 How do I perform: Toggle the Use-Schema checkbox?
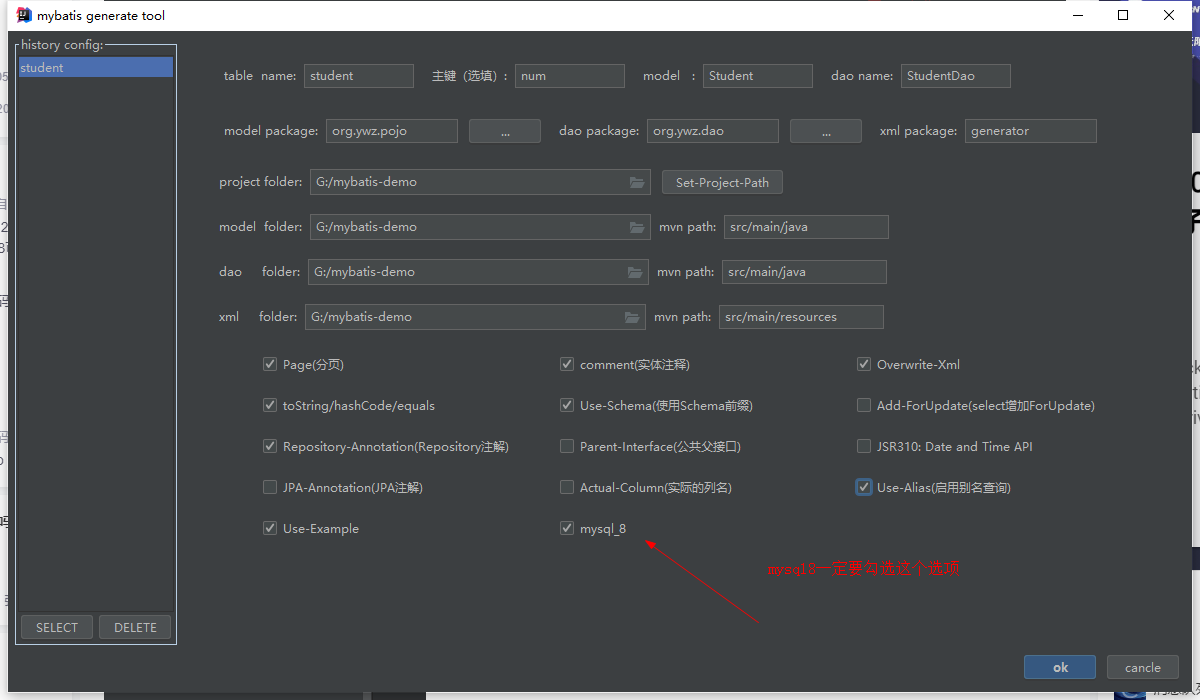pyautogui.click(x=567, y=406)
